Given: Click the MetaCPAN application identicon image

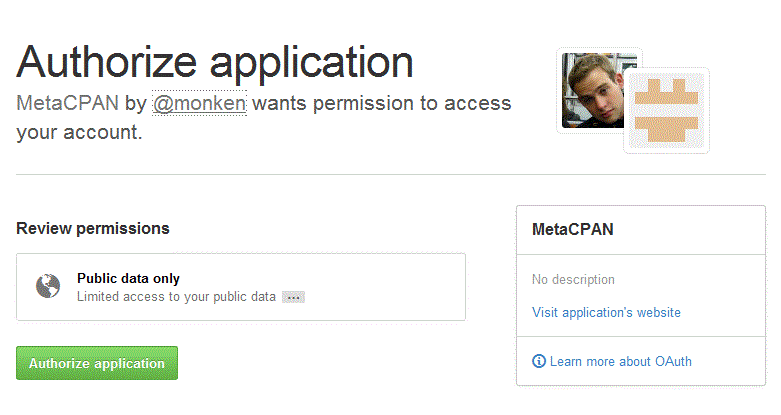Looking at the screenshot, I should pos(666,110).
